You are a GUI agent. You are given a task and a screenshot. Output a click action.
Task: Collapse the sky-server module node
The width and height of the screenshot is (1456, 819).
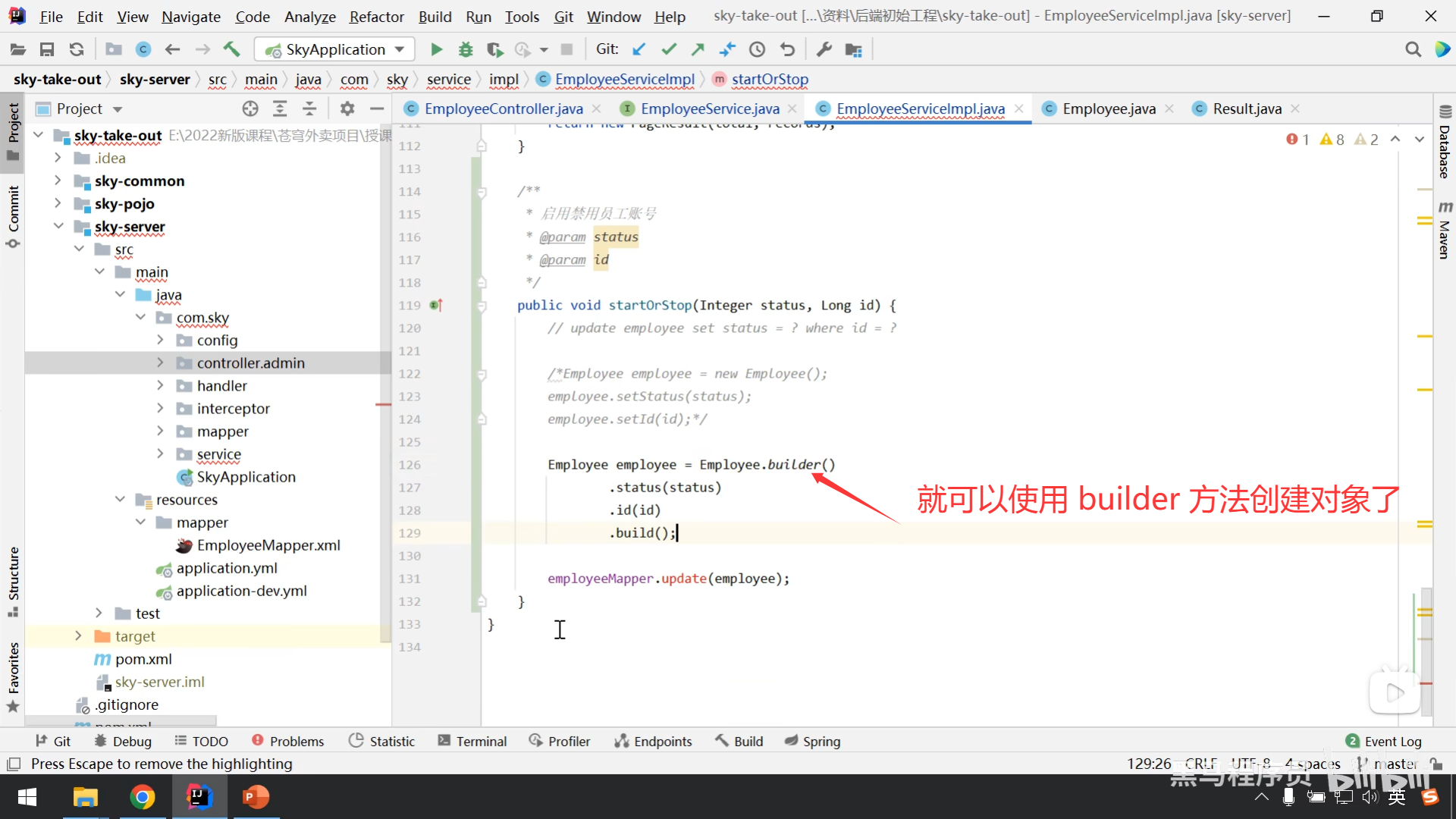(58, 226)
